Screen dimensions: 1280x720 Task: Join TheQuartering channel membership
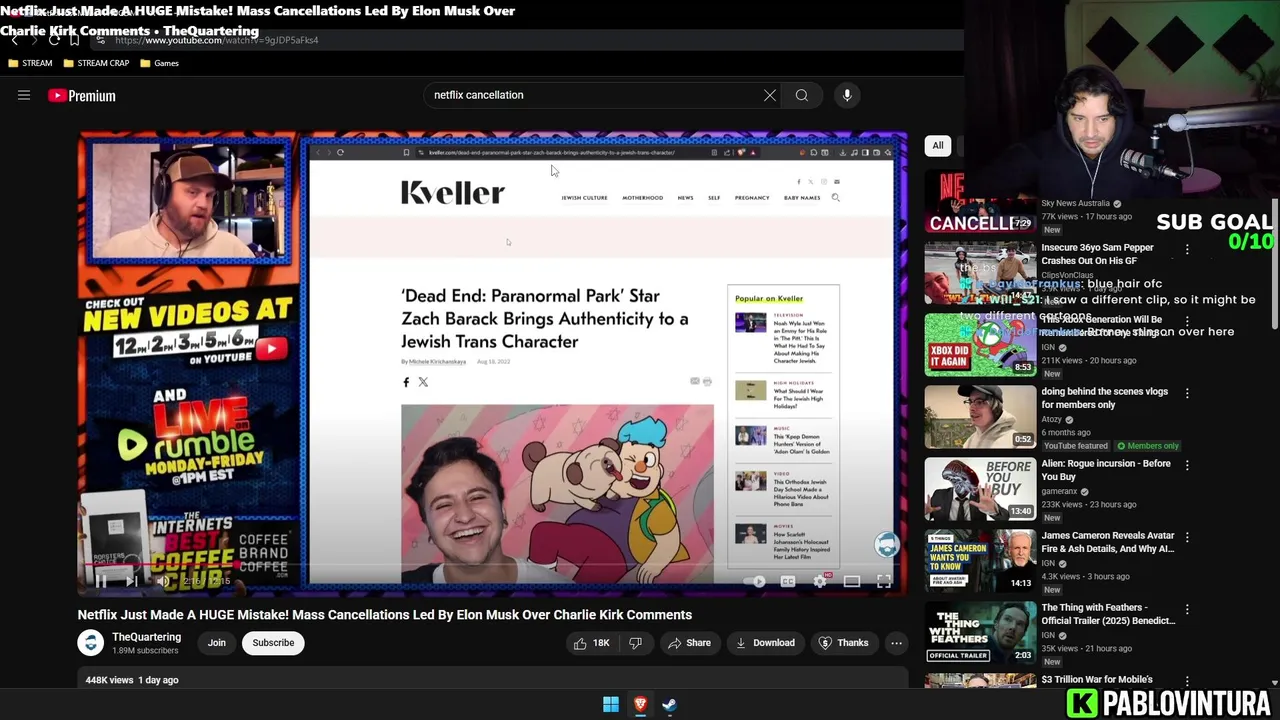[217, 643]
